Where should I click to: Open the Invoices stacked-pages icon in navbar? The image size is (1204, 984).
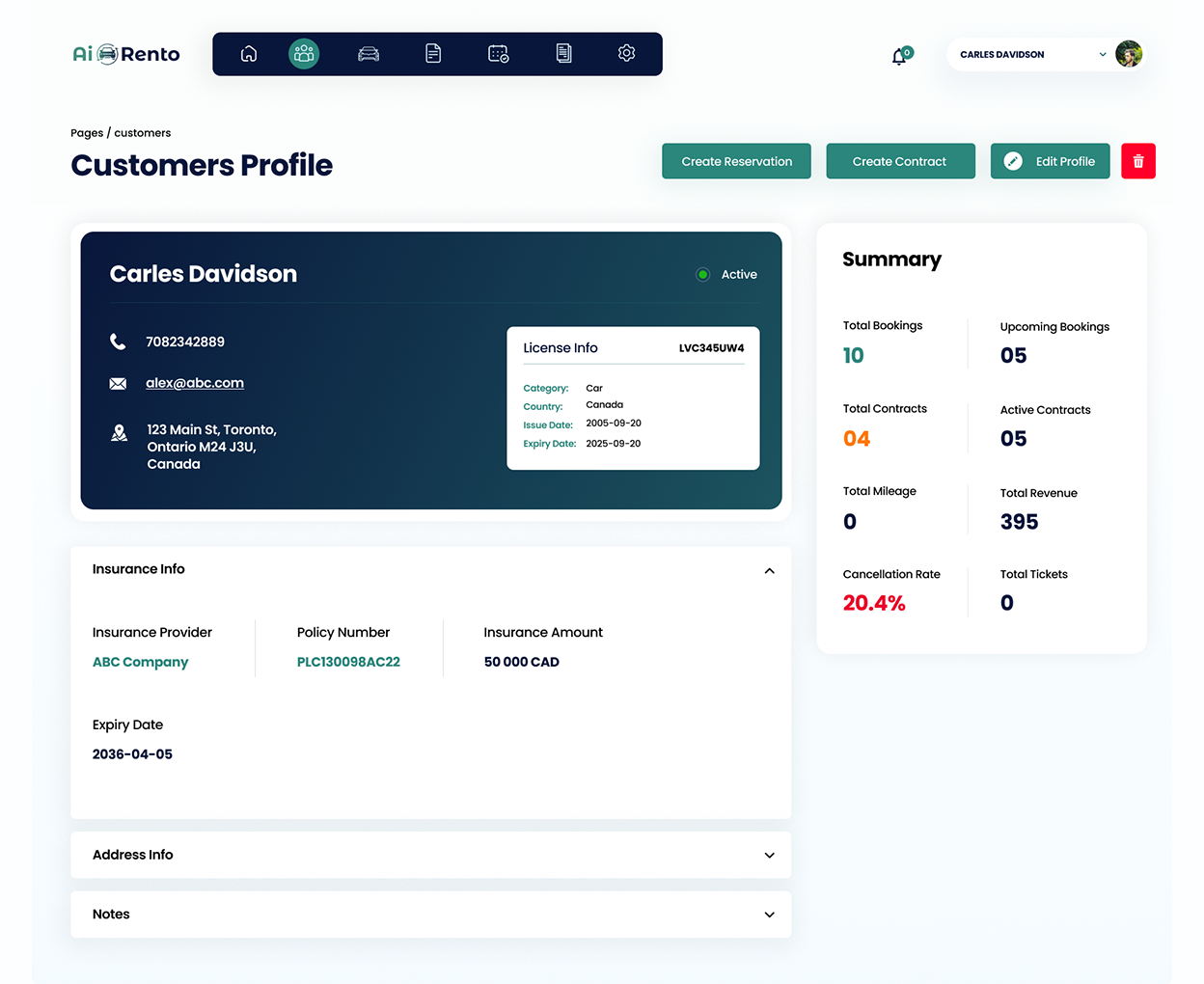(563, 54)
